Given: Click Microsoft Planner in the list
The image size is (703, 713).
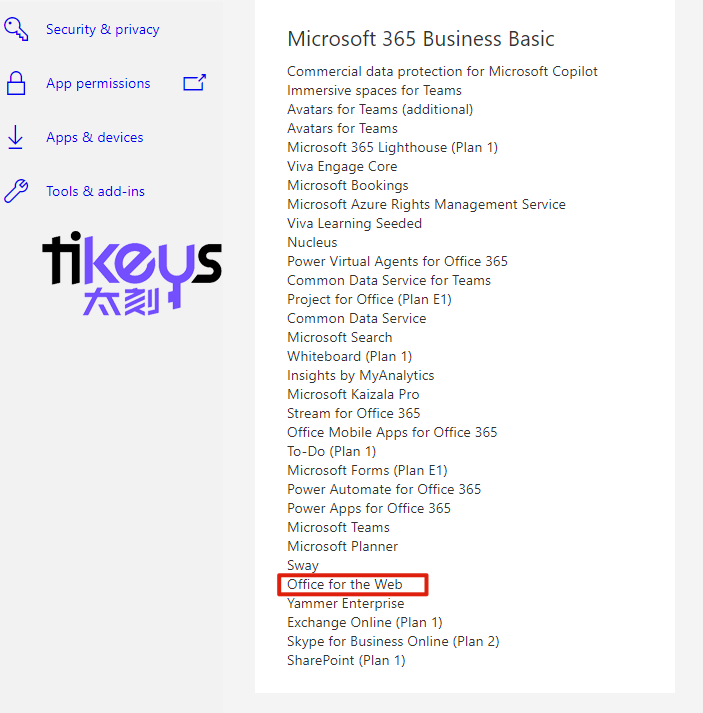Looking at the screenshot, I should pos(342,546).
